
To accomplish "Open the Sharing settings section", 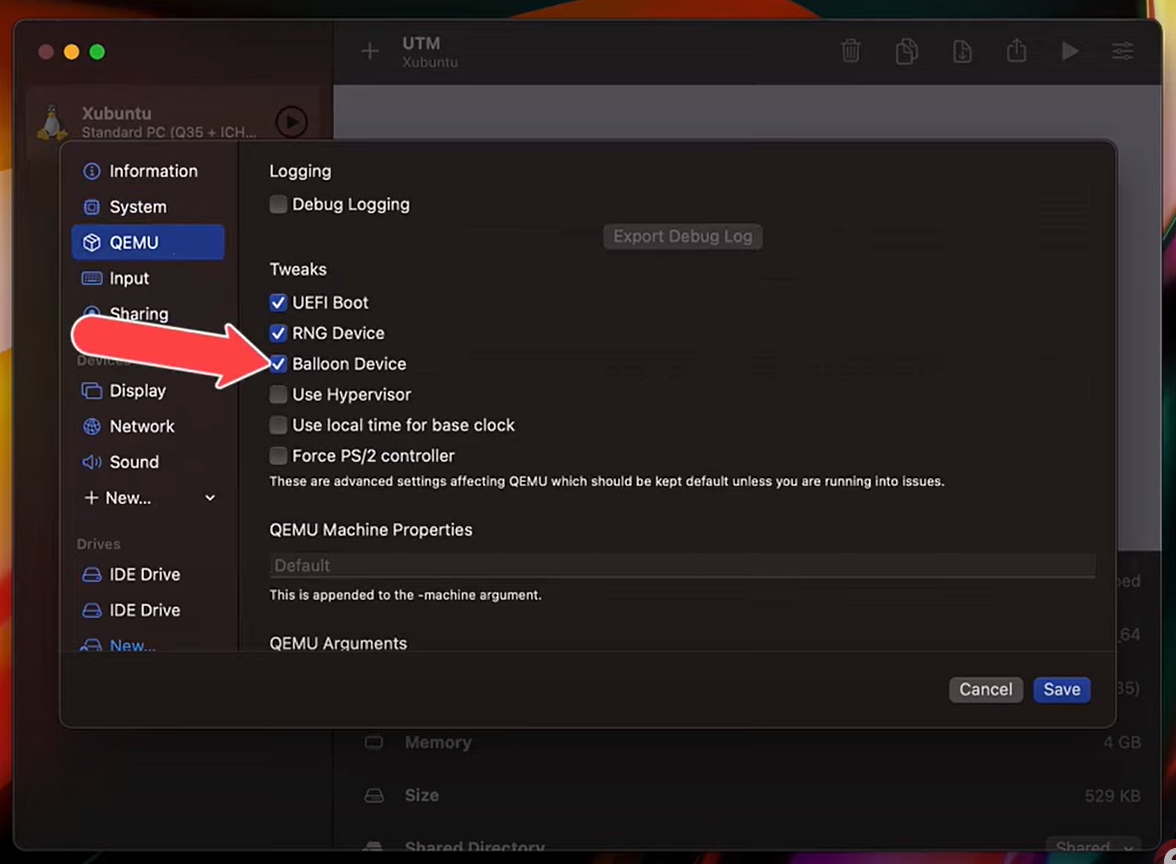I will 148,314.
